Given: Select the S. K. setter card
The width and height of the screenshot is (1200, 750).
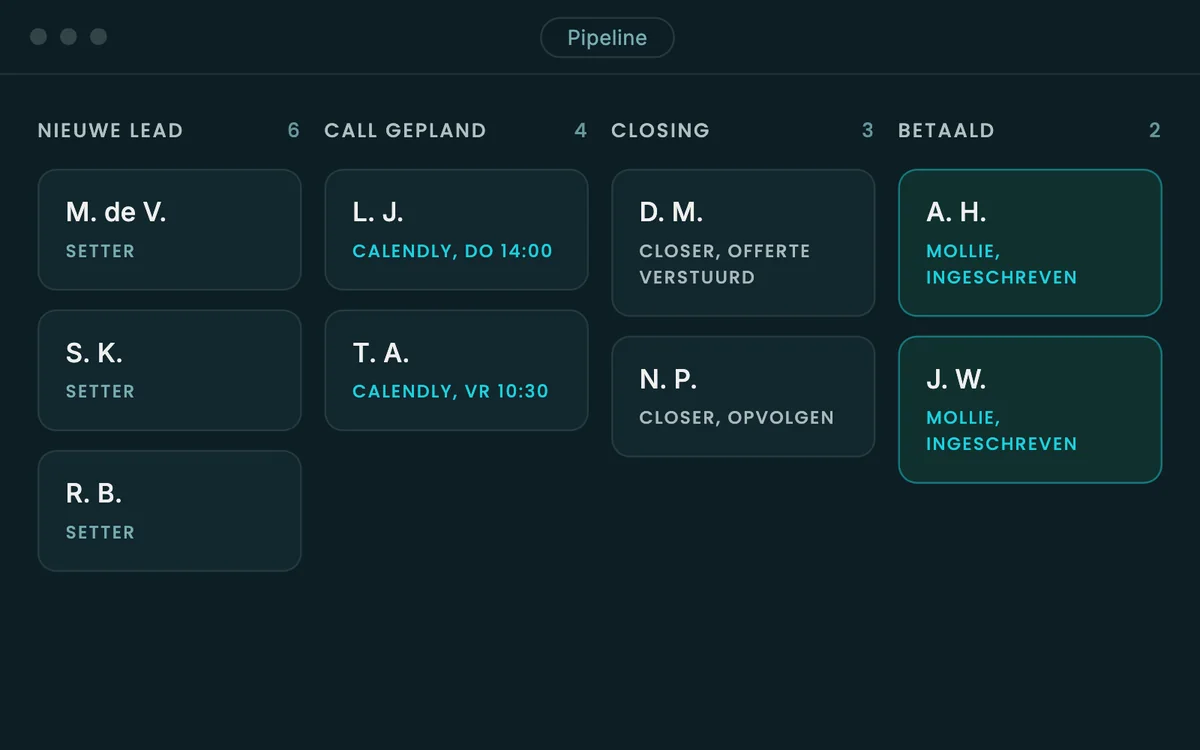Looking at the screenshot, I should pos(169,370).
